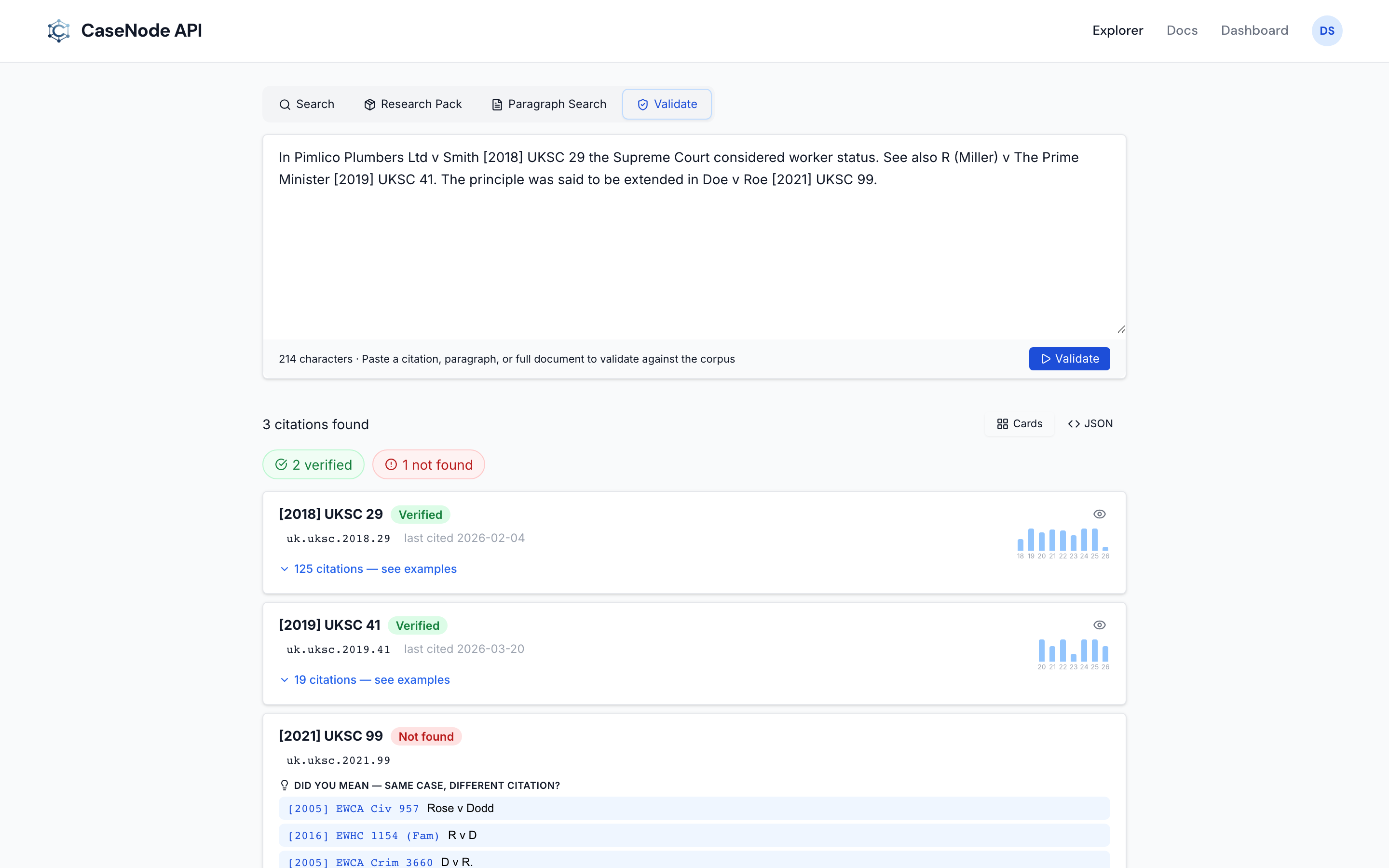Open suggestion [2005] EWCA Civ 957 Rose v Dodd
Viewport: 1389px width, 868px height.
click(694, 808)
